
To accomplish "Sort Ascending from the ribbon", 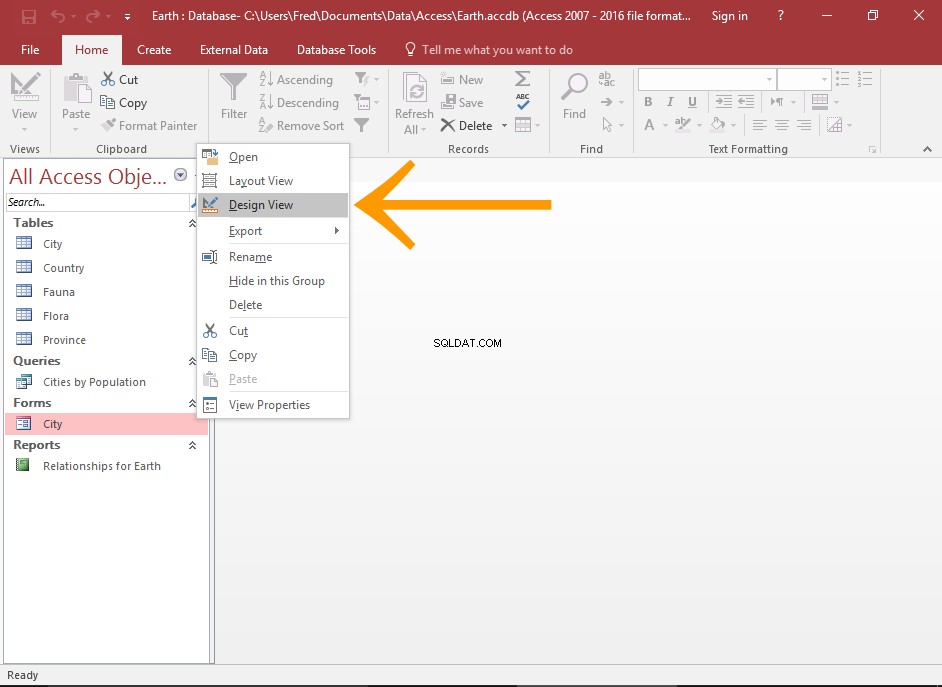I will (x=296, y=79).
